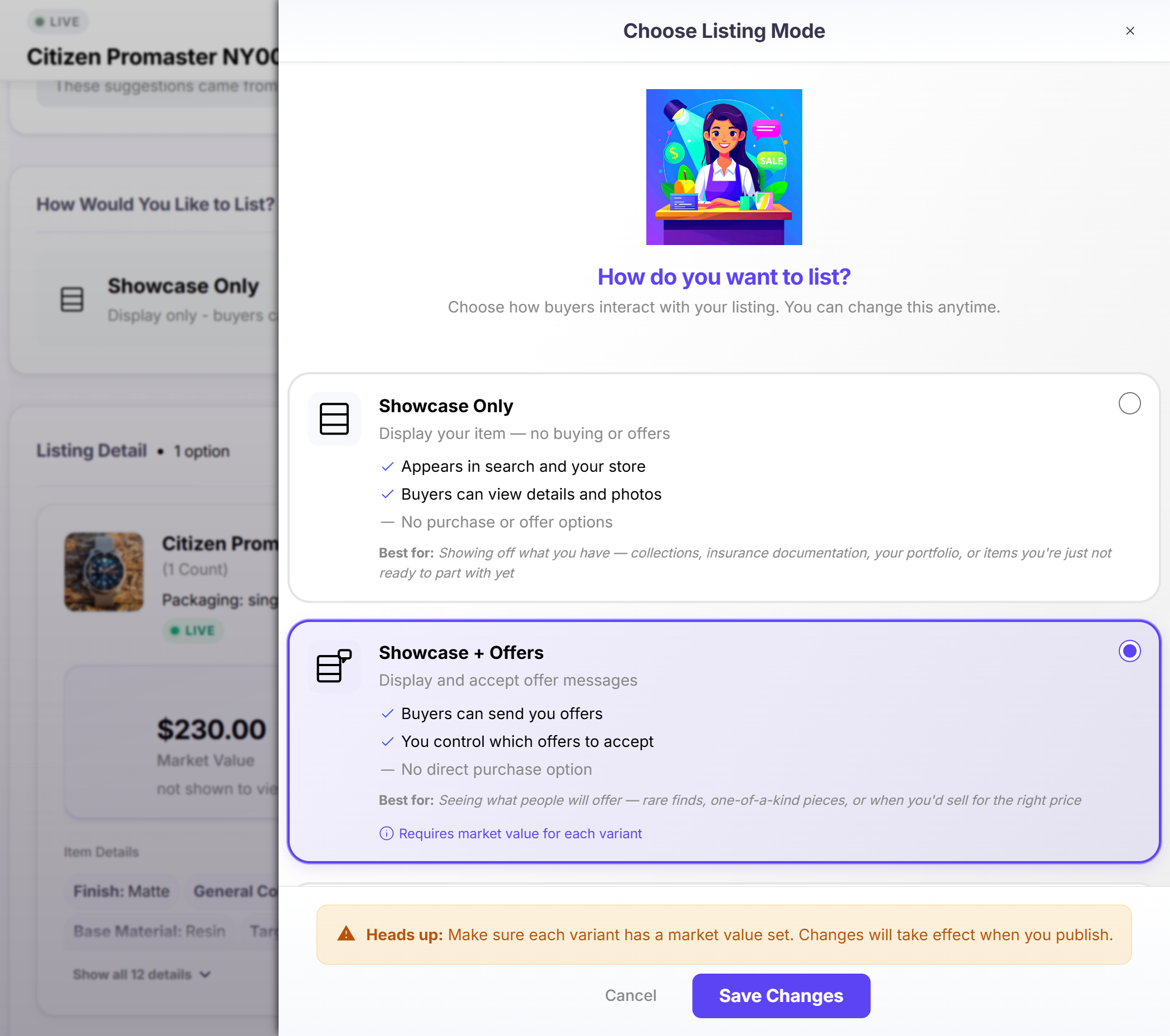The width and height of the screenshot is (1170, 1036).
Task: Open Requires market value for each variant link
Action: coord(520,833)
